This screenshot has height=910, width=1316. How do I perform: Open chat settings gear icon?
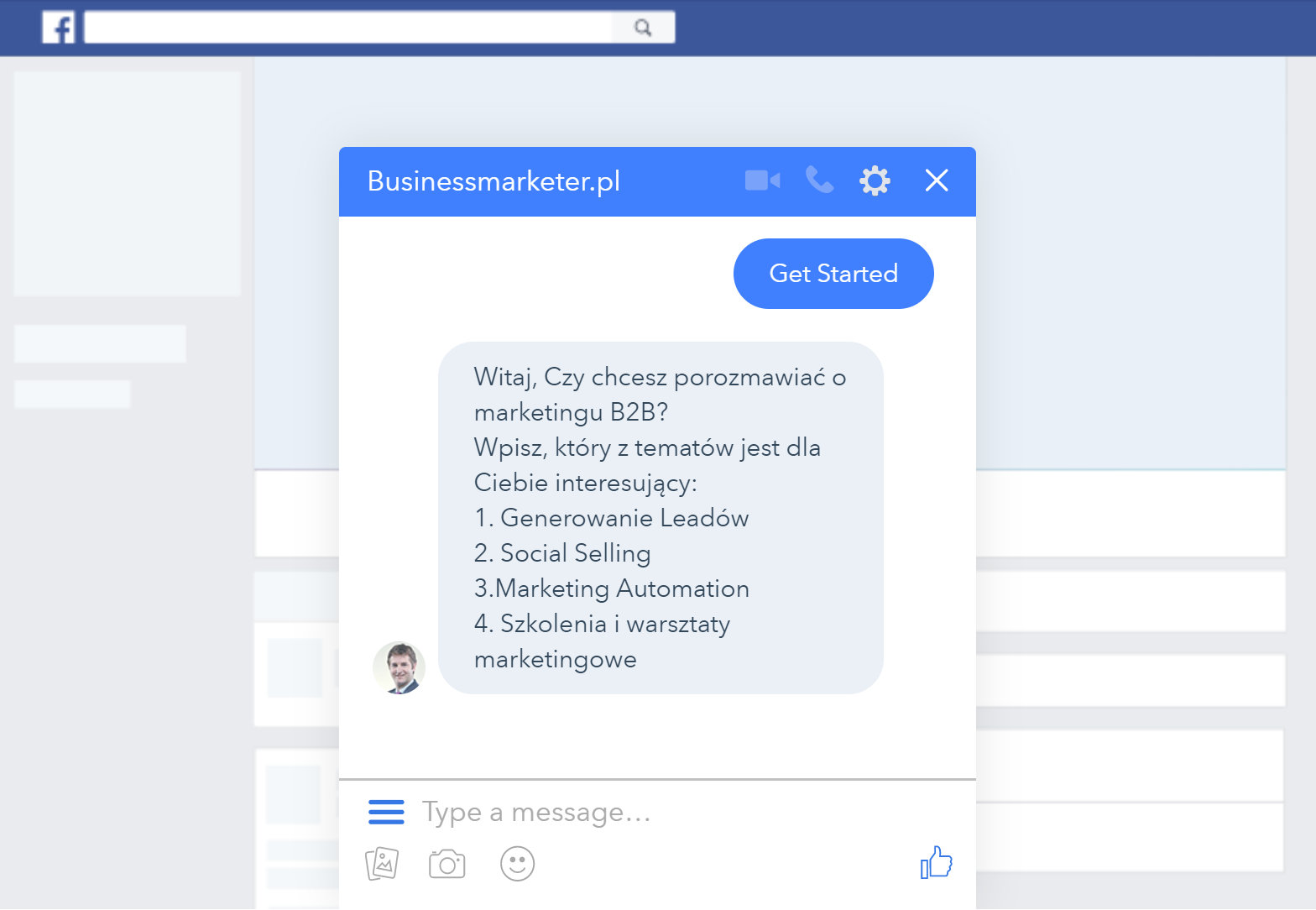pos(875,180)
